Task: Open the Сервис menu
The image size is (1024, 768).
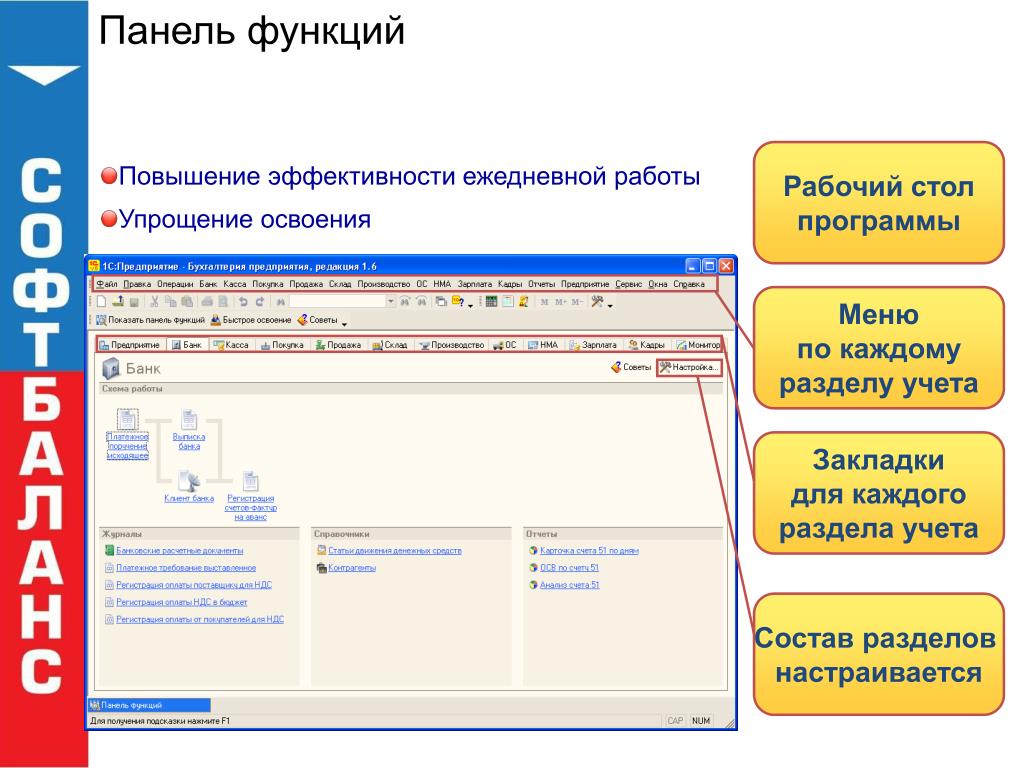Action: click(629, 284)
